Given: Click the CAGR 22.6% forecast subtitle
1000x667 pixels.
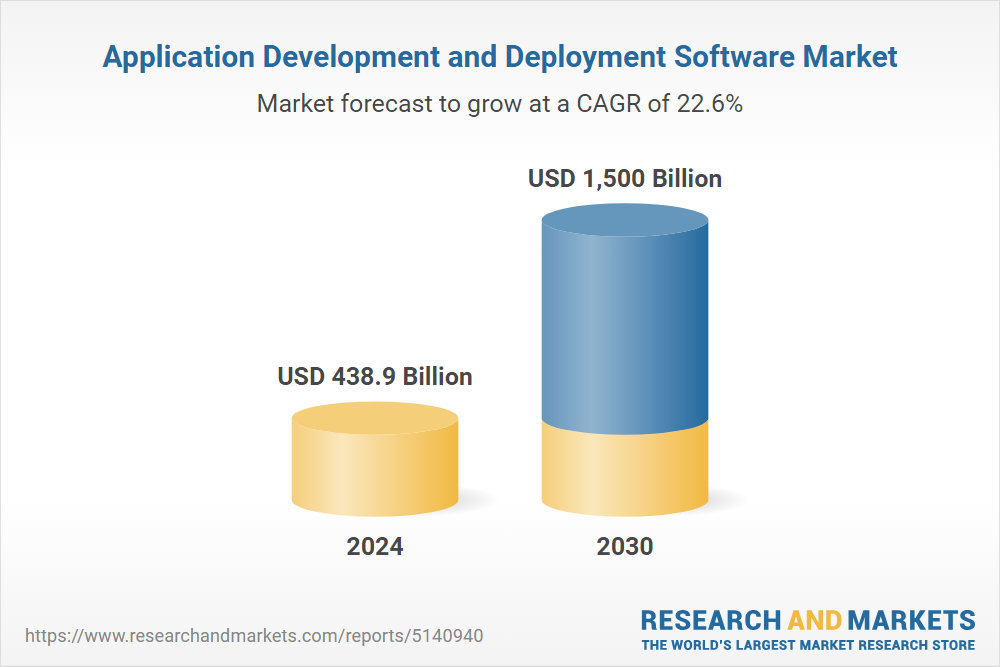Looking at the screenshot, I should pos(500,103).
